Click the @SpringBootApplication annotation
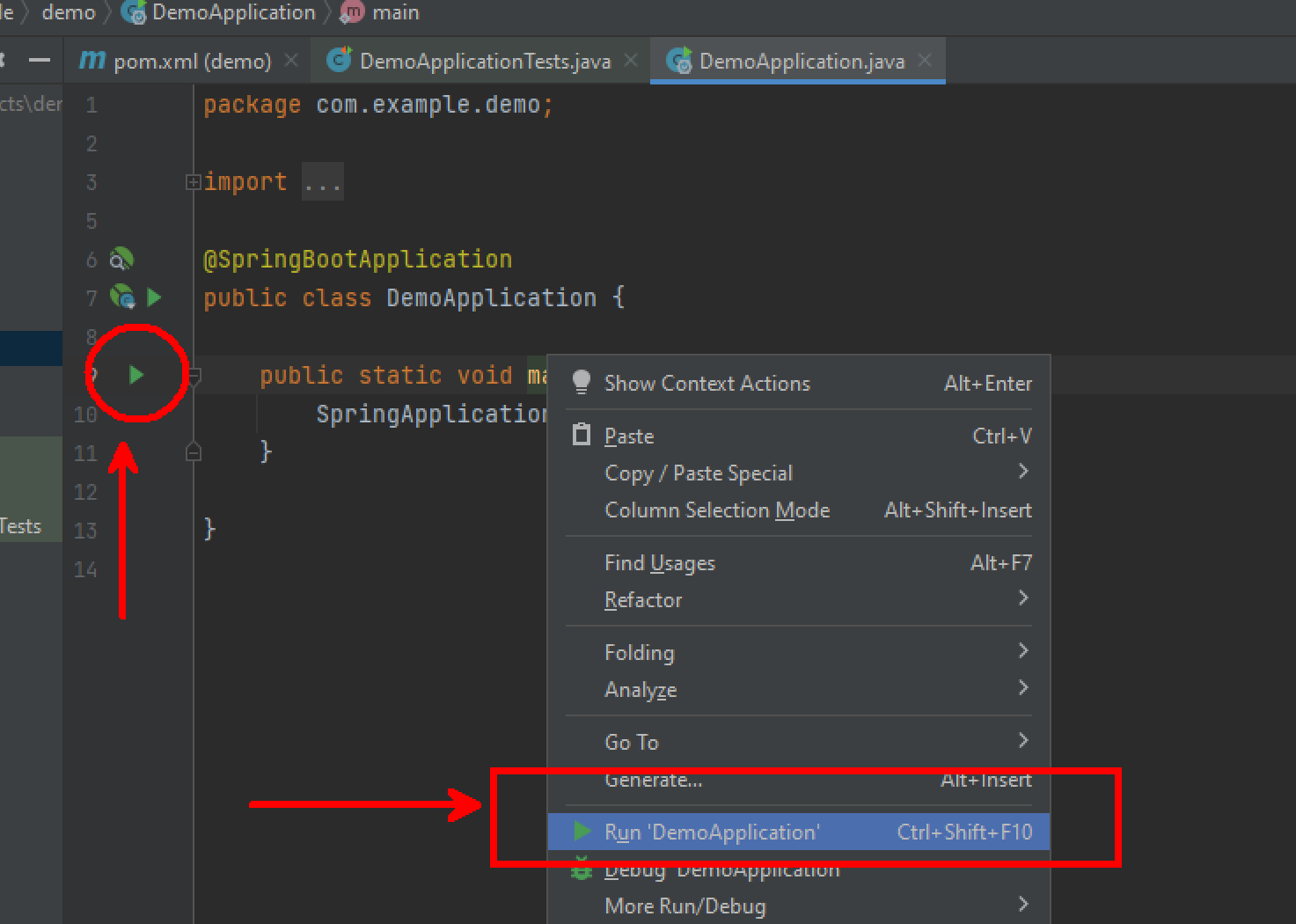Screen dimensions: 1296x924 tap(358, 259)
